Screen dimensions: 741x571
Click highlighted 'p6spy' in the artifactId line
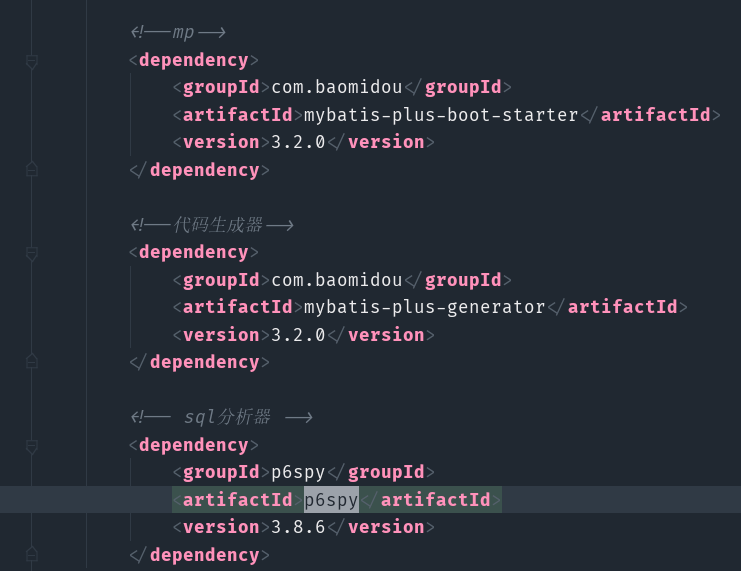tap(331, 500)
